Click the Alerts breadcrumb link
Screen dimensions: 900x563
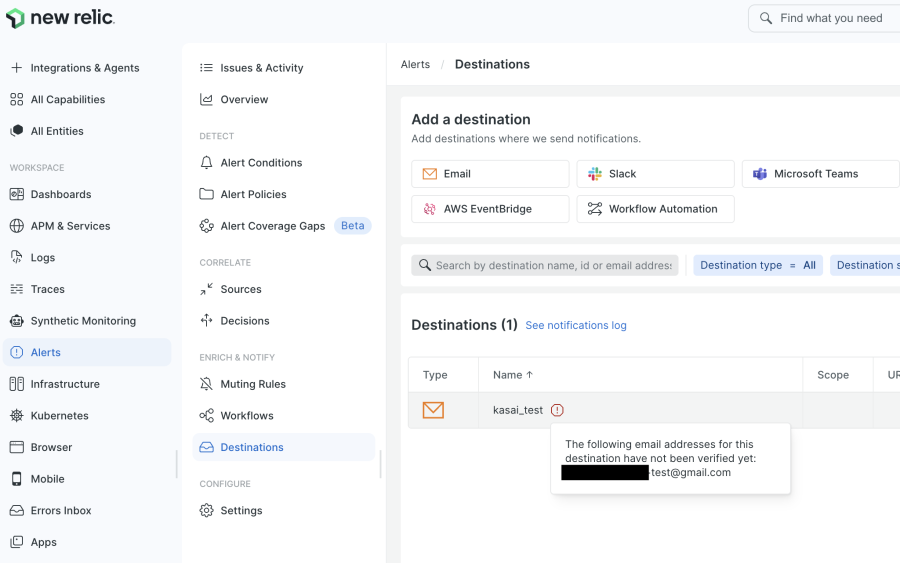(x=415, y=64)
